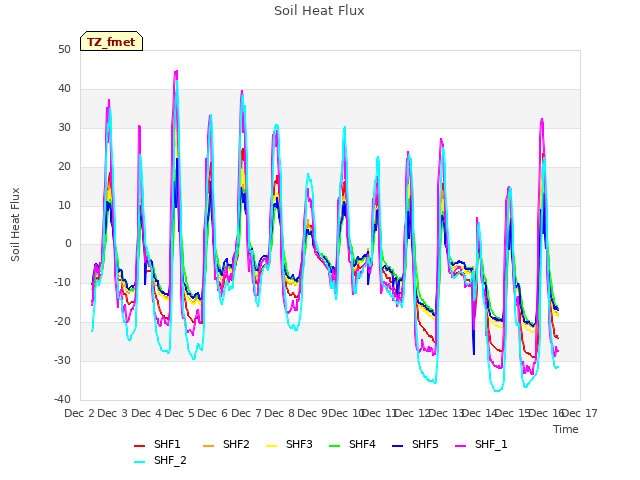Select the SHF1 legend entry
The width and height of the screenshot is (640, 480).
pyautogui.click(x=157, y=444)
